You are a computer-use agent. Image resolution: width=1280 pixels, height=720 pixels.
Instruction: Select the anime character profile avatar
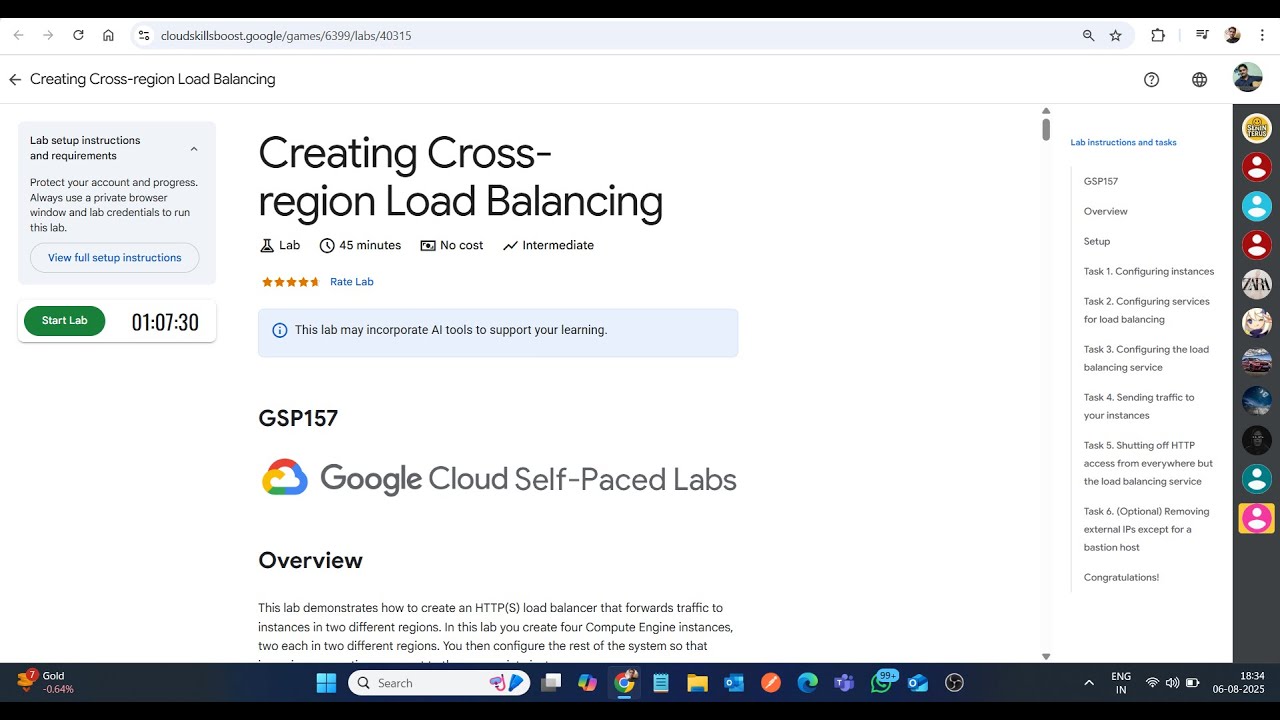pos(1256,323)
